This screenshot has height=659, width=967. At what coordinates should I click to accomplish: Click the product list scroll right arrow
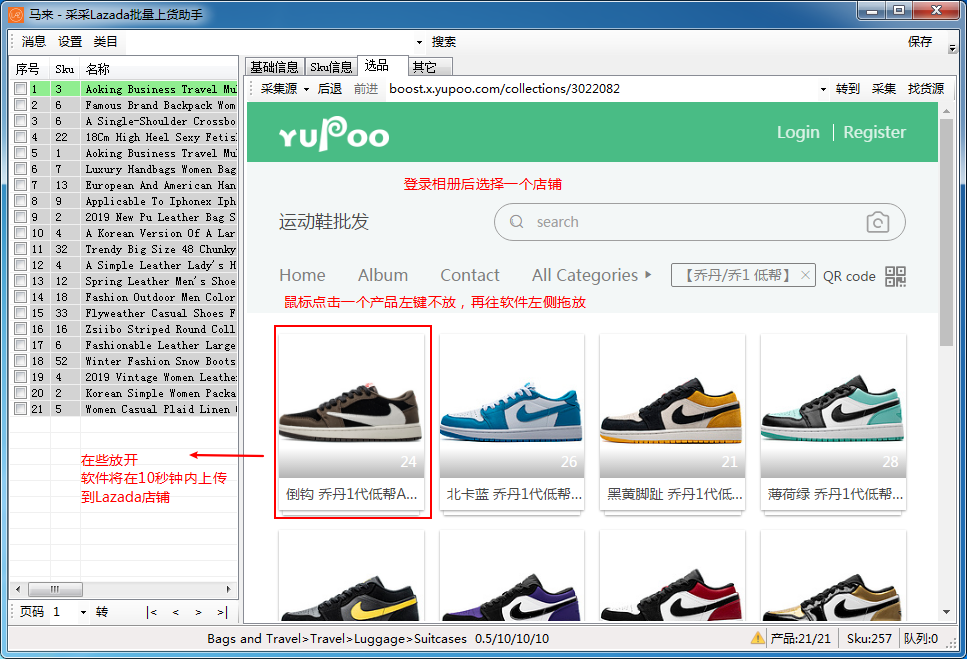pyautogui.click(x=229, y=589)
